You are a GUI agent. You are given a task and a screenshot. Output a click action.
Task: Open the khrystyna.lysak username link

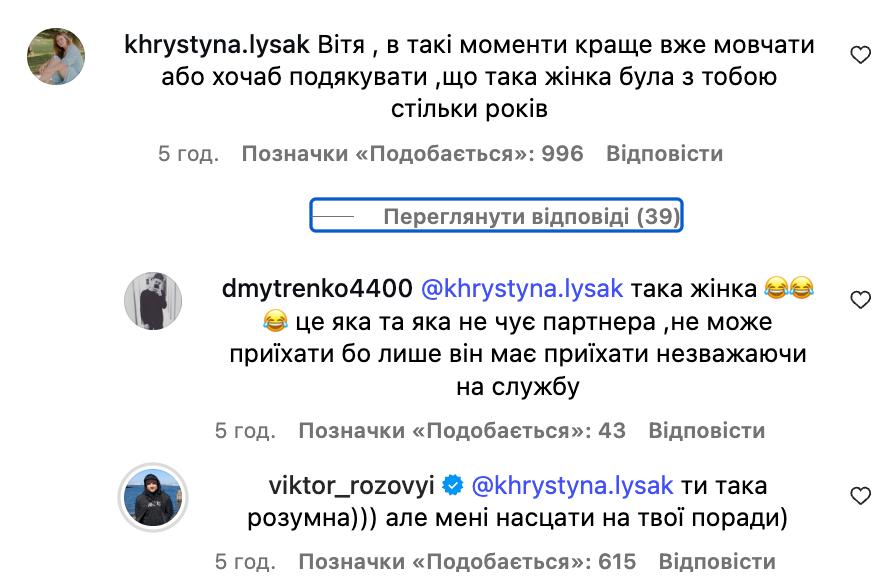click(x=216, y=45)
